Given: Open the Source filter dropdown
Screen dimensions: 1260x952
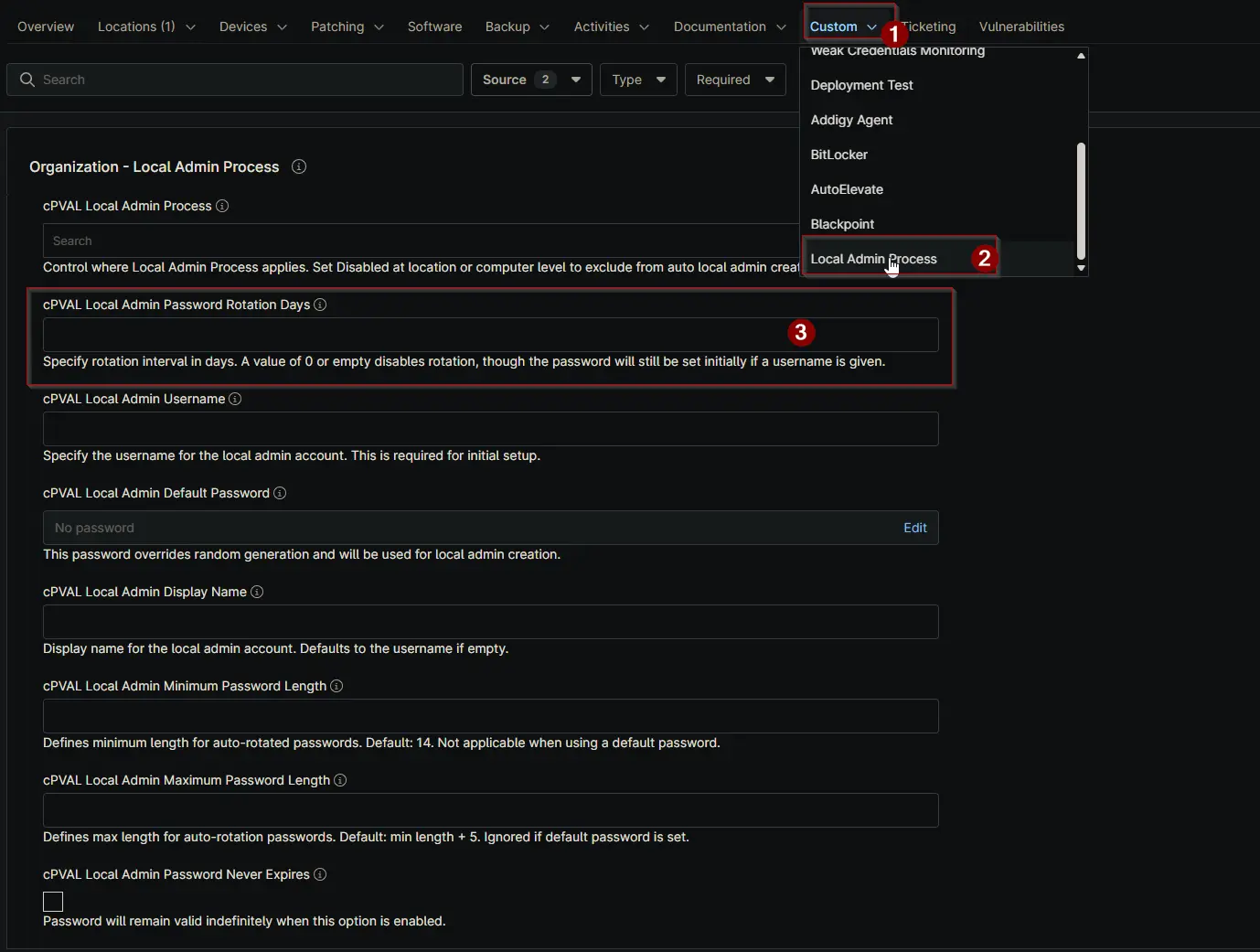Looking at the screenshot, I should click(x=530, y=80).
